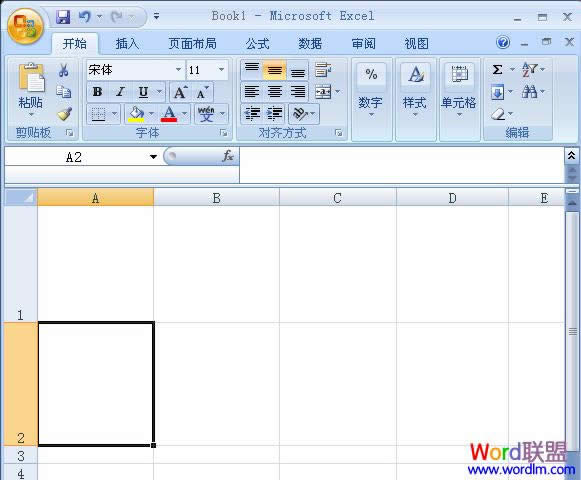Viewport: 581px width, 480px height.
Task: Copy the selection with copy icon
Action: 64,92
